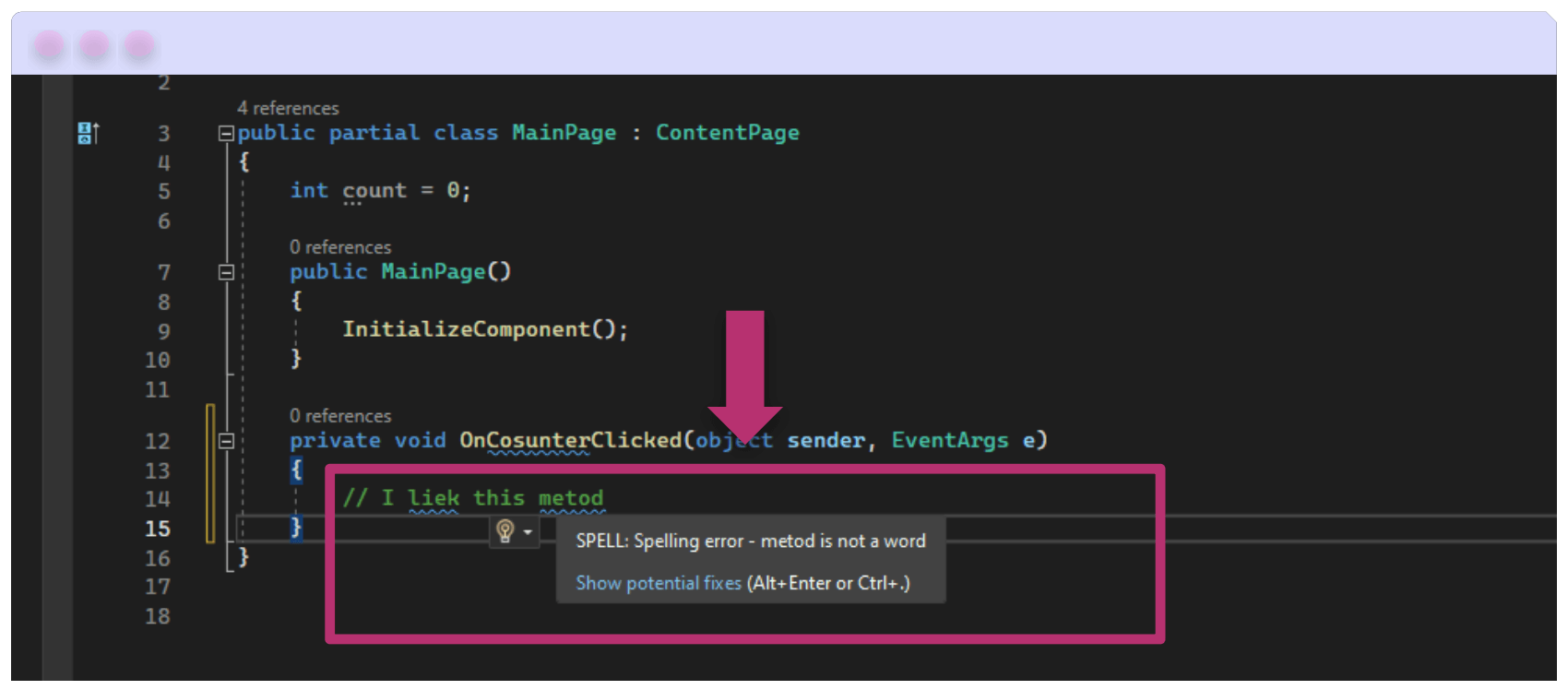This screenshot has width=1568, height=690.
Task: Click the inheritance margin icon on line 3
Action: click(x=89, y=133)
